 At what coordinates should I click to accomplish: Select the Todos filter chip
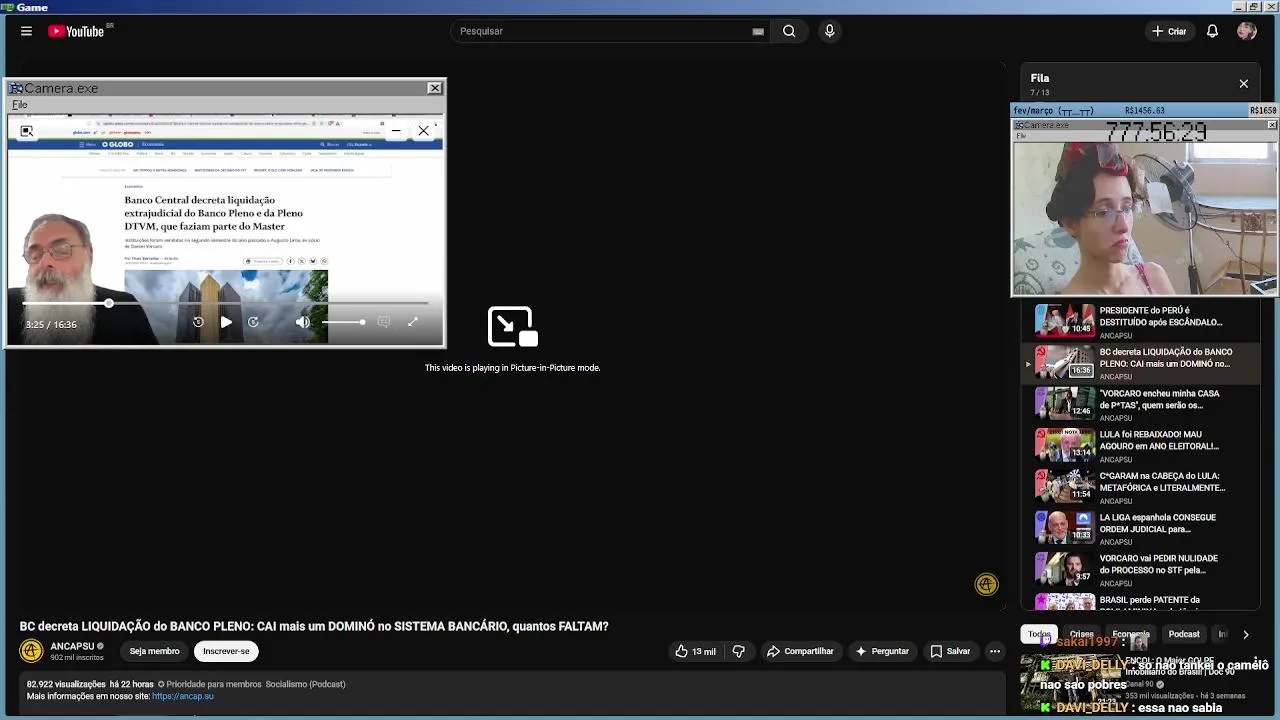pos(1039,634)
